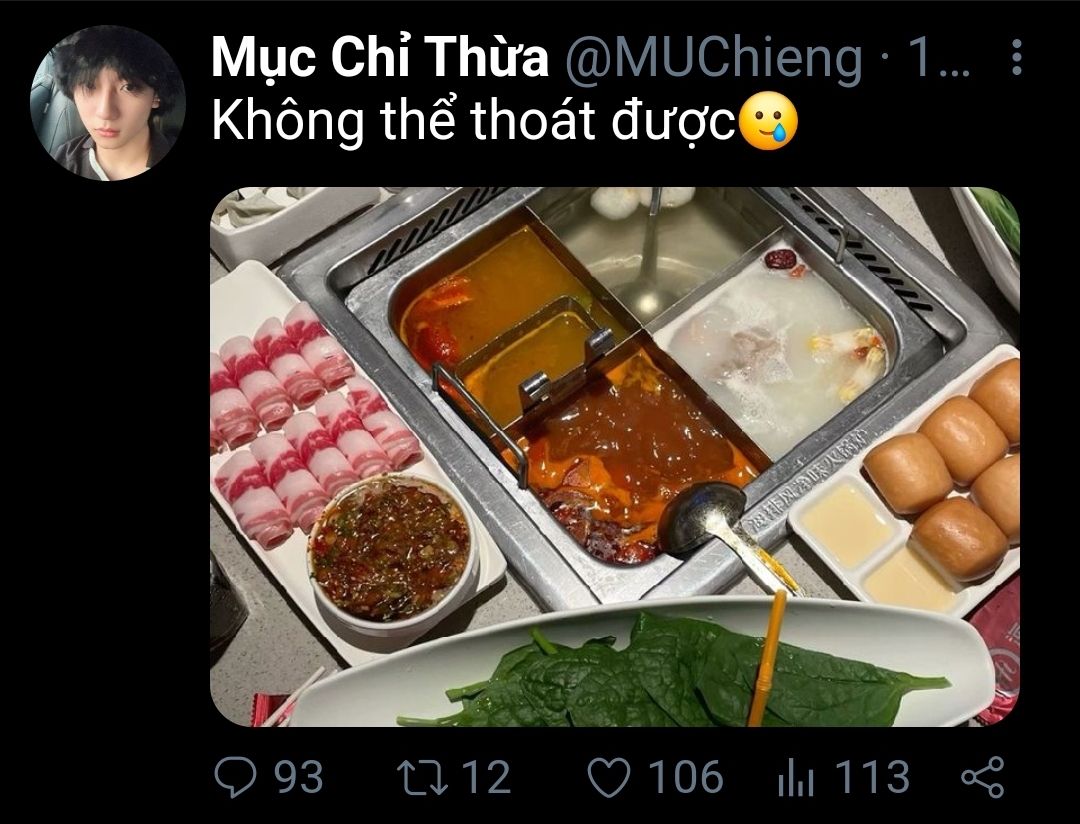Open the Mục Chỉ Thừa display name
This screenshot has width=1080, height=824.
click(x=380, y=57)
